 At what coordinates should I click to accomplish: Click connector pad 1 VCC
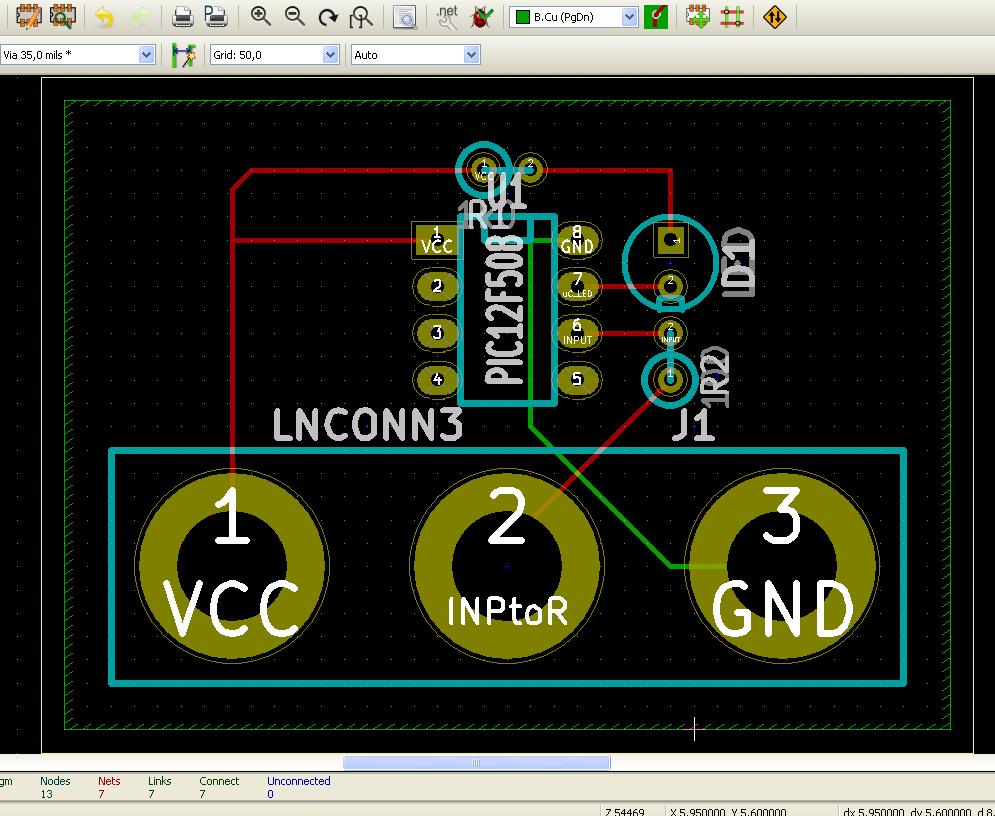point(232,565)
